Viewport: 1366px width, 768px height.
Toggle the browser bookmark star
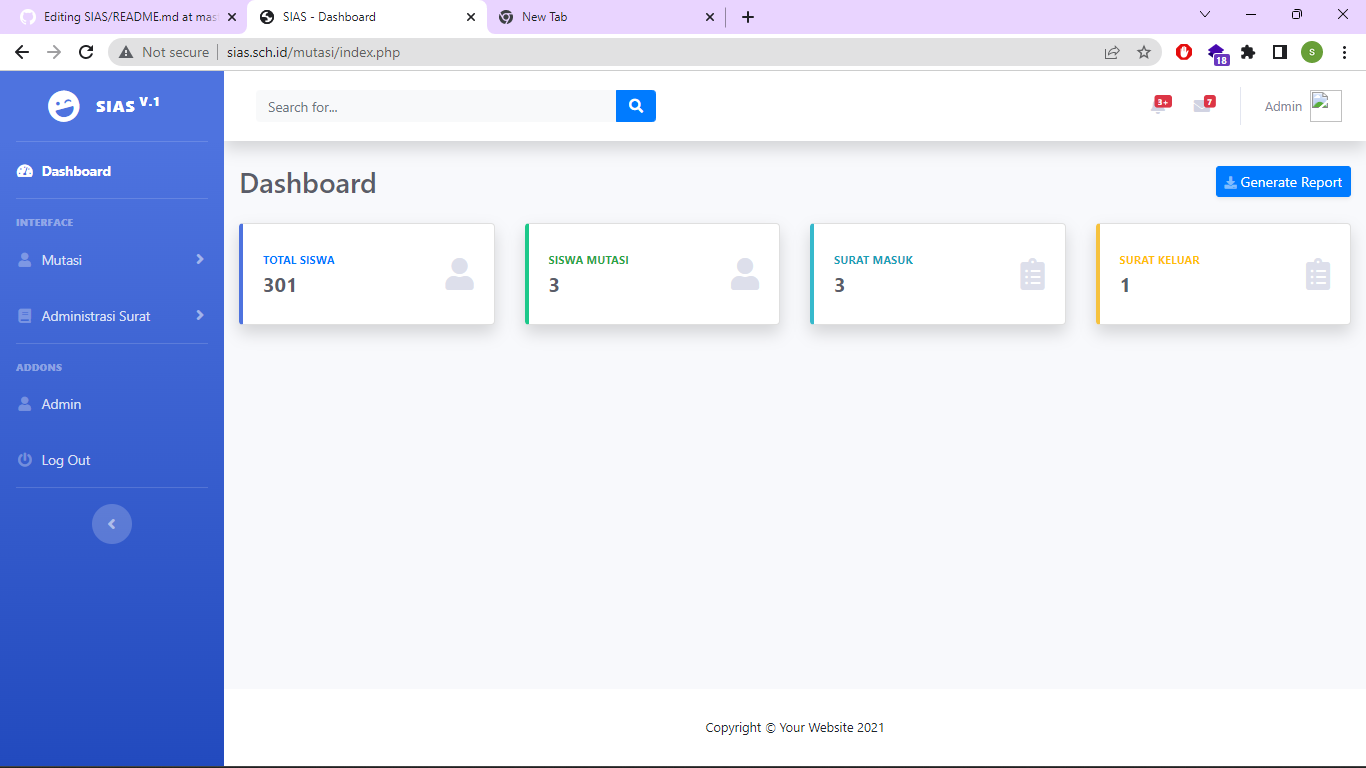(1144, 51)
